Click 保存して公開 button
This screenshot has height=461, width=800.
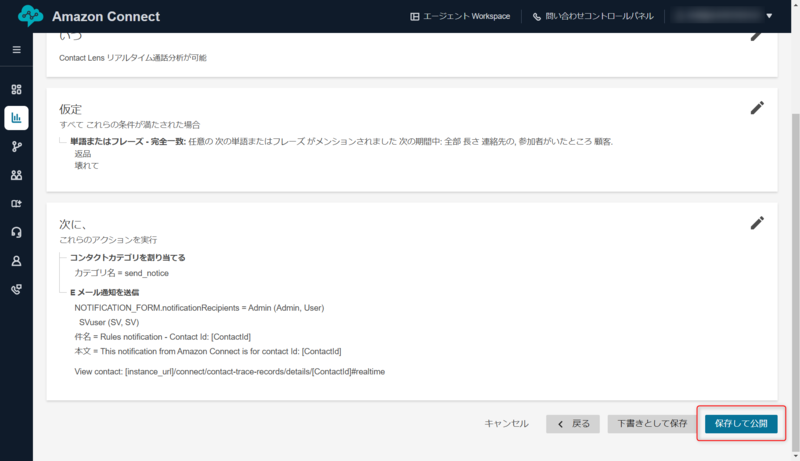coord(741,424)
